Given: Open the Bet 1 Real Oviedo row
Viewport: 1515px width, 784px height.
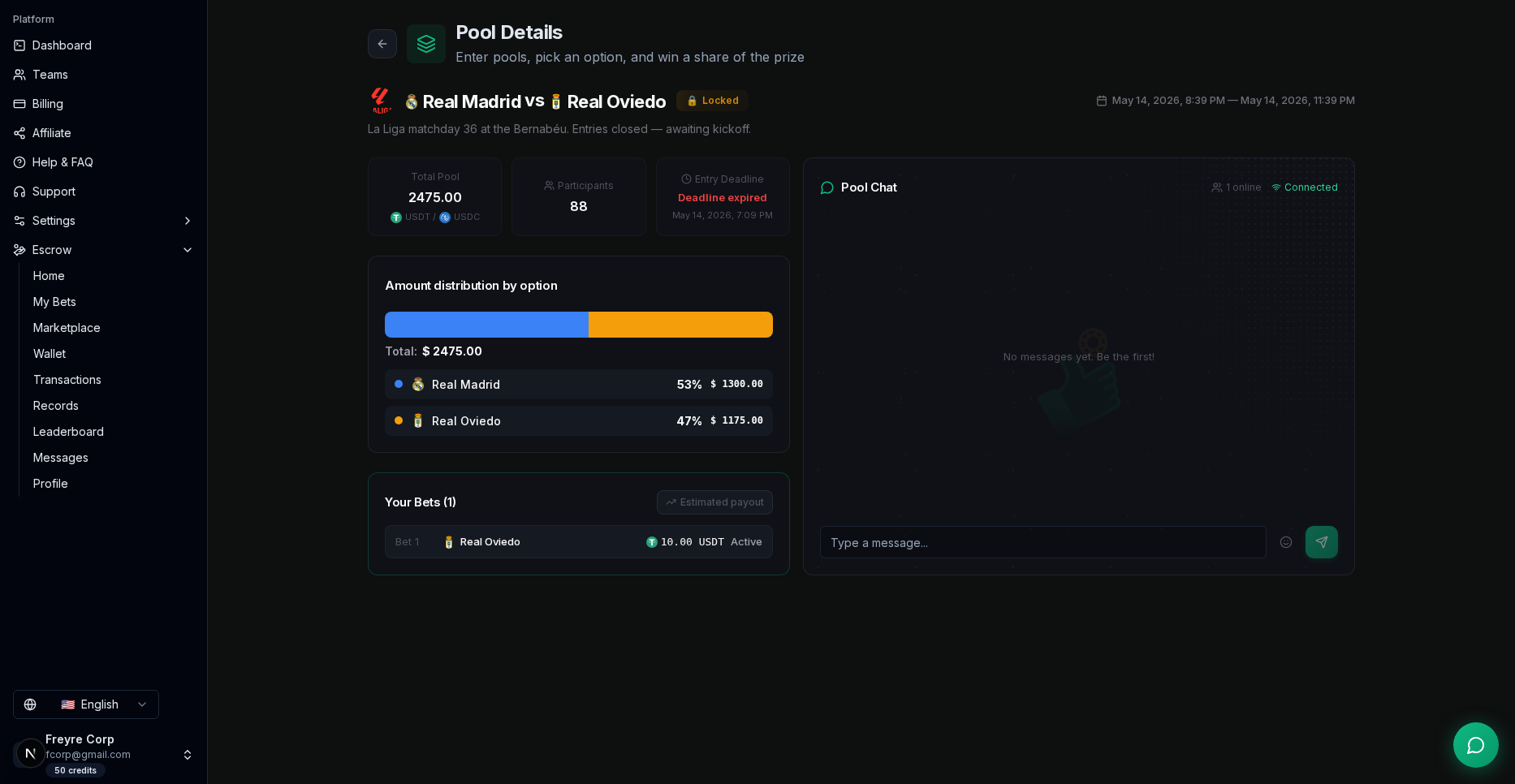Looking at the screenshot, I should click(x=579, y=542).
